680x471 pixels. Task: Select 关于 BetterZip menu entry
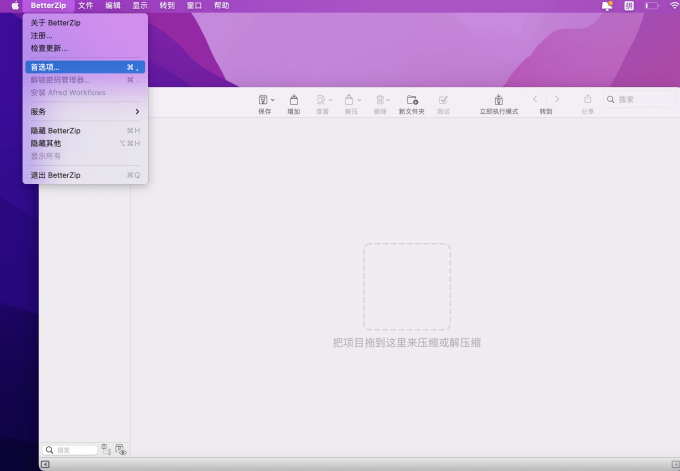pyautogui.click(x=85, y=23)
